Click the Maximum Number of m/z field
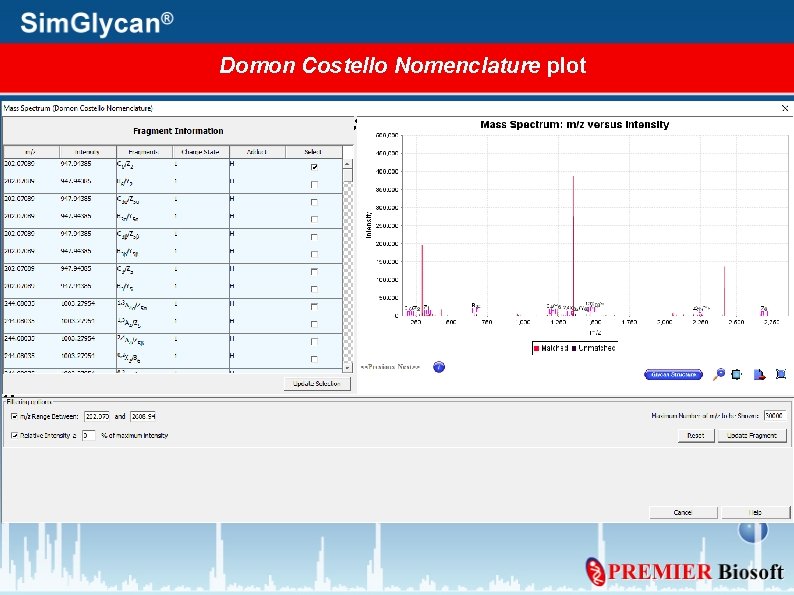The image size is (794, 595). [x=775, y=415]
